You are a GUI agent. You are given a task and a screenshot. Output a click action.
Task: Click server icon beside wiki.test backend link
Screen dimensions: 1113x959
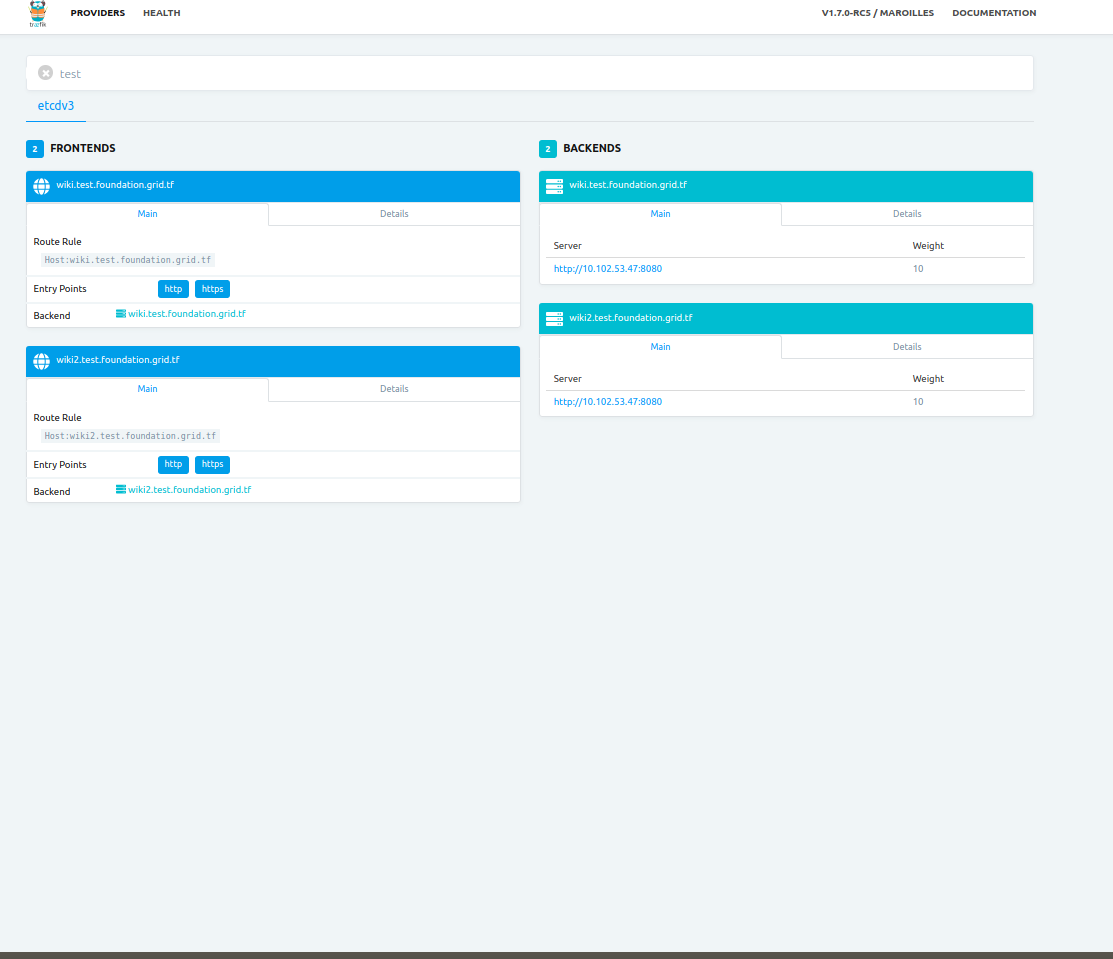pyautogui.click(x=121, y=314)
